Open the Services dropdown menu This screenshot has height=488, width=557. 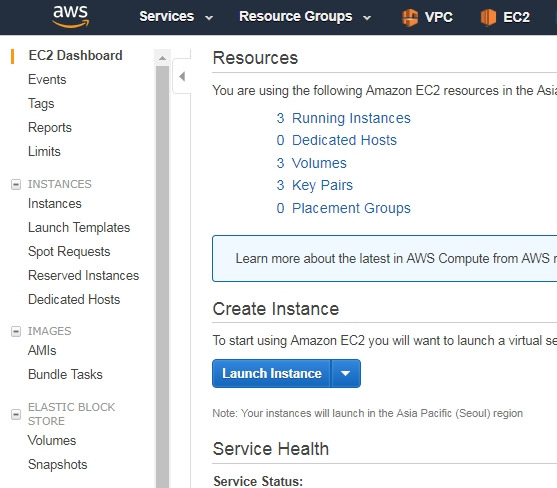click(x=176, y=17)
